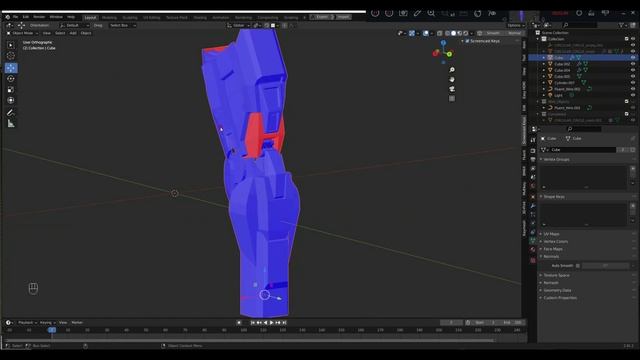Viewport: 640px width, 360px height.
Task: Expand Cube.002 in outliner tree
Action: 544,64
